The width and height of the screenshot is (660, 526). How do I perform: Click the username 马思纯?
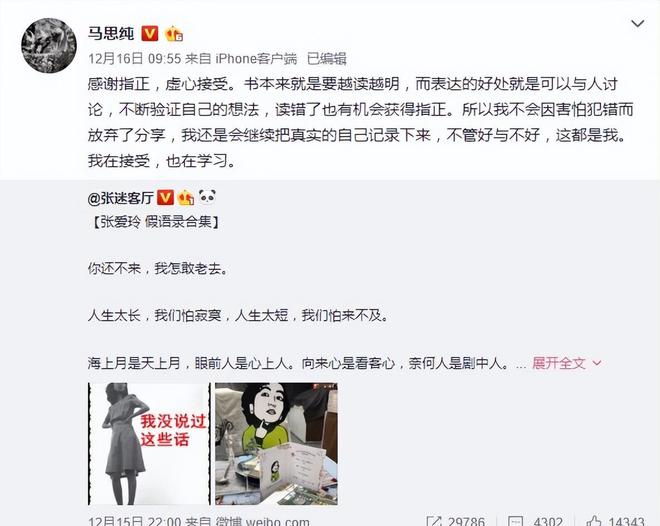tap(111, 33)
